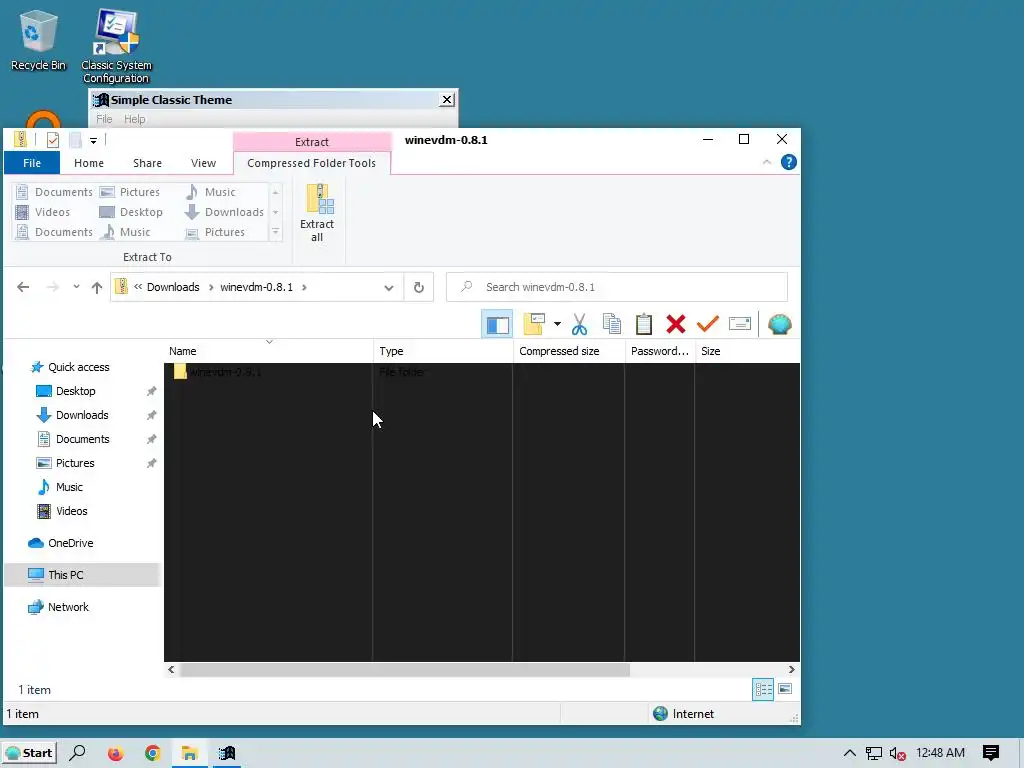Viewport: 1024px width, 768px height.
Task: Sort by the Name column header
Action: pos(268,351)
